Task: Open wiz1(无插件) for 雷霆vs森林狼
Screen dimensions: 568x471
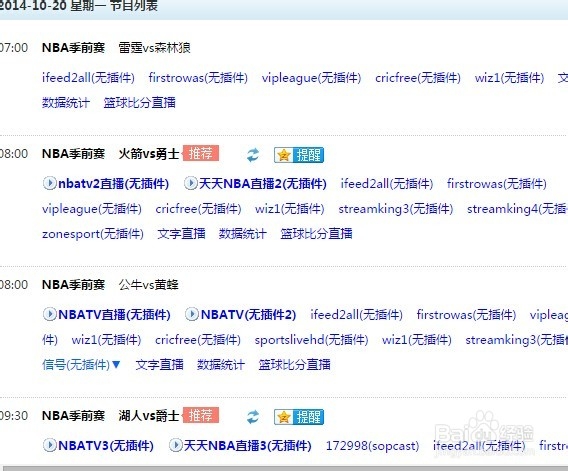Action: coord(509,78)
